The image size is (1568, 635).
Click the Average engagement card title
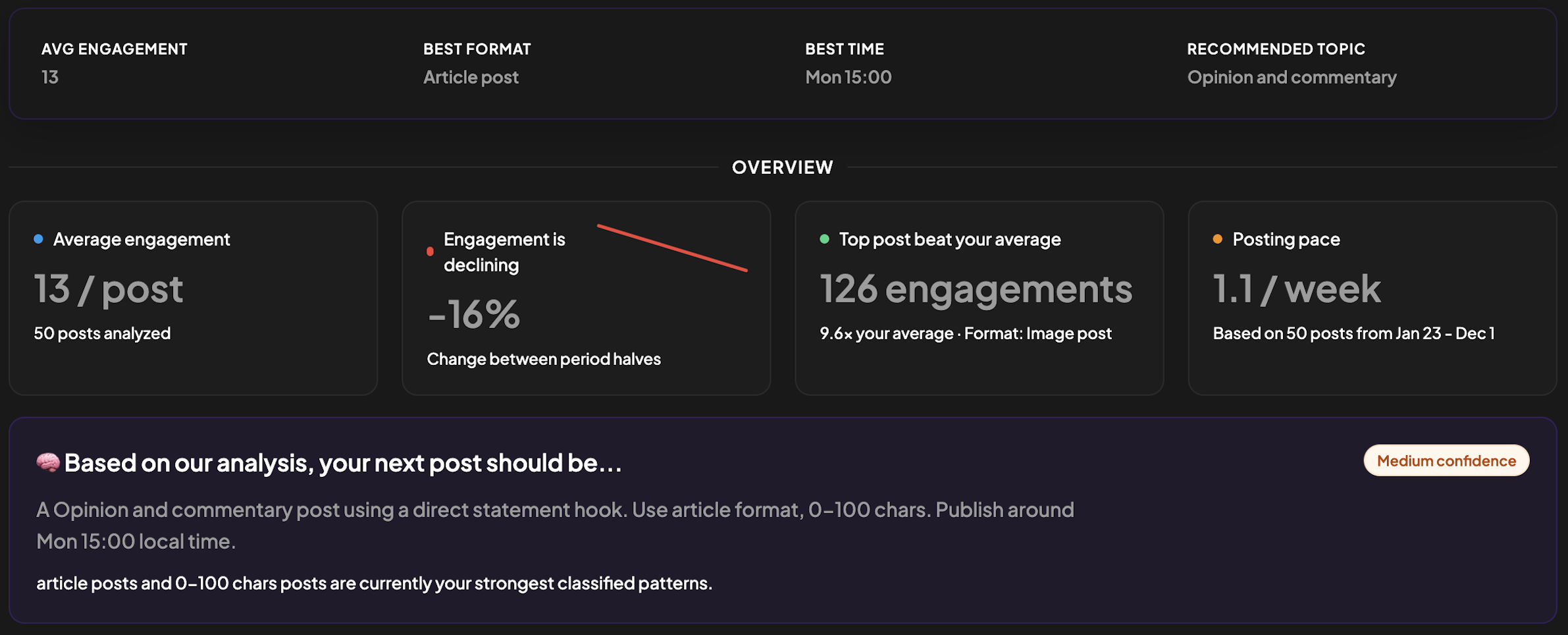click(142, 239)
